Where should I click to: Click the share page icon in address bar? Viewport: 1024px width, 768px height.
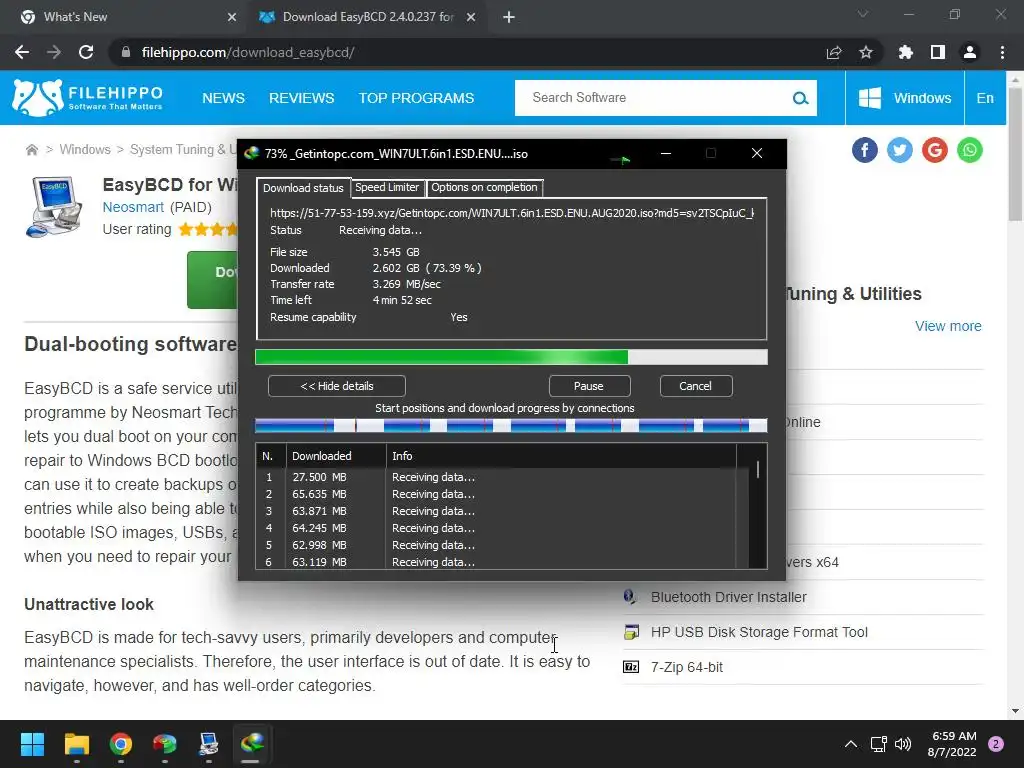834,52
